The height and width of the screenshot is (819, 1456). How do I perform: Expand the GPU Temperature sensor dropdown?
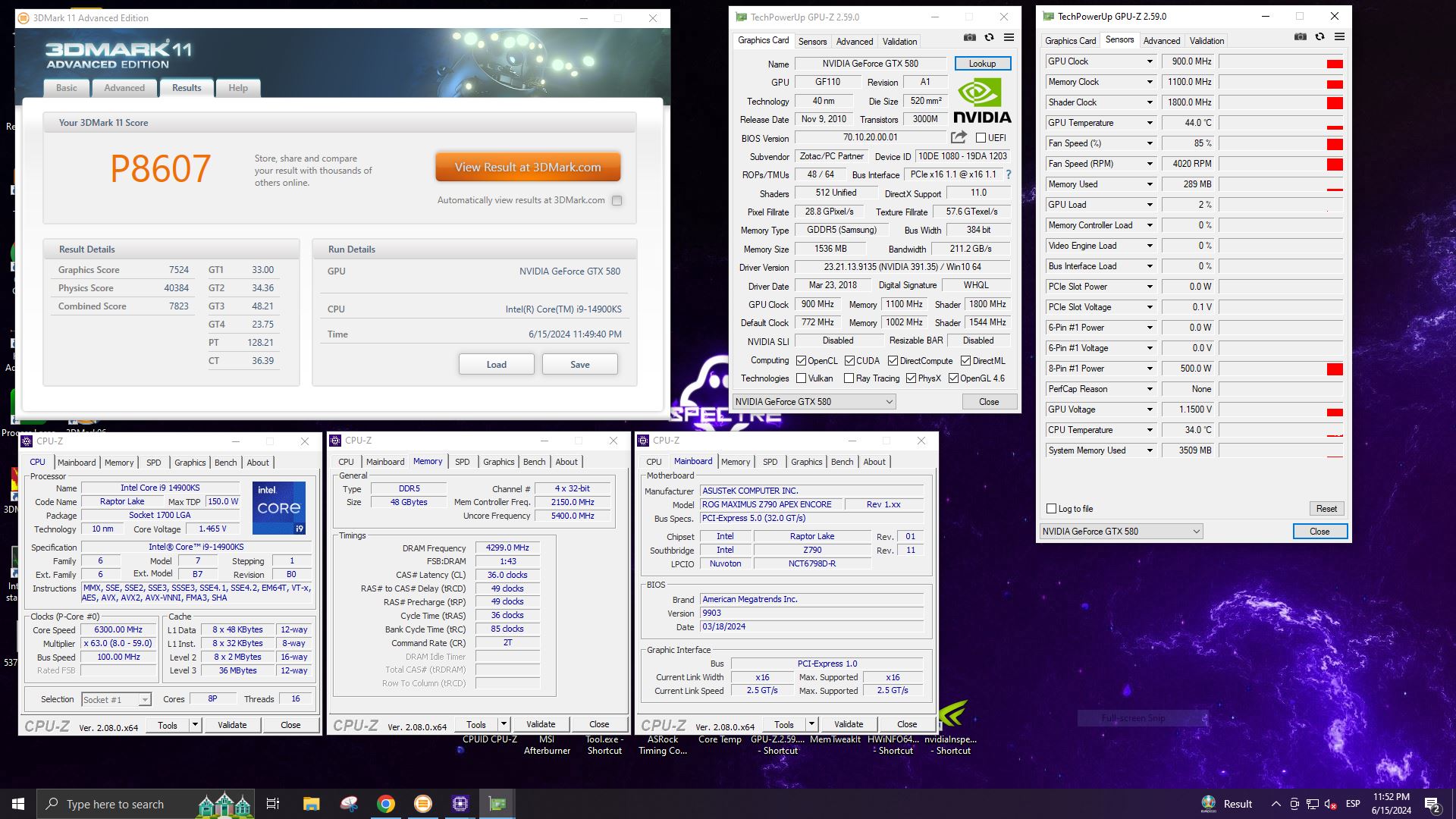1150,123
